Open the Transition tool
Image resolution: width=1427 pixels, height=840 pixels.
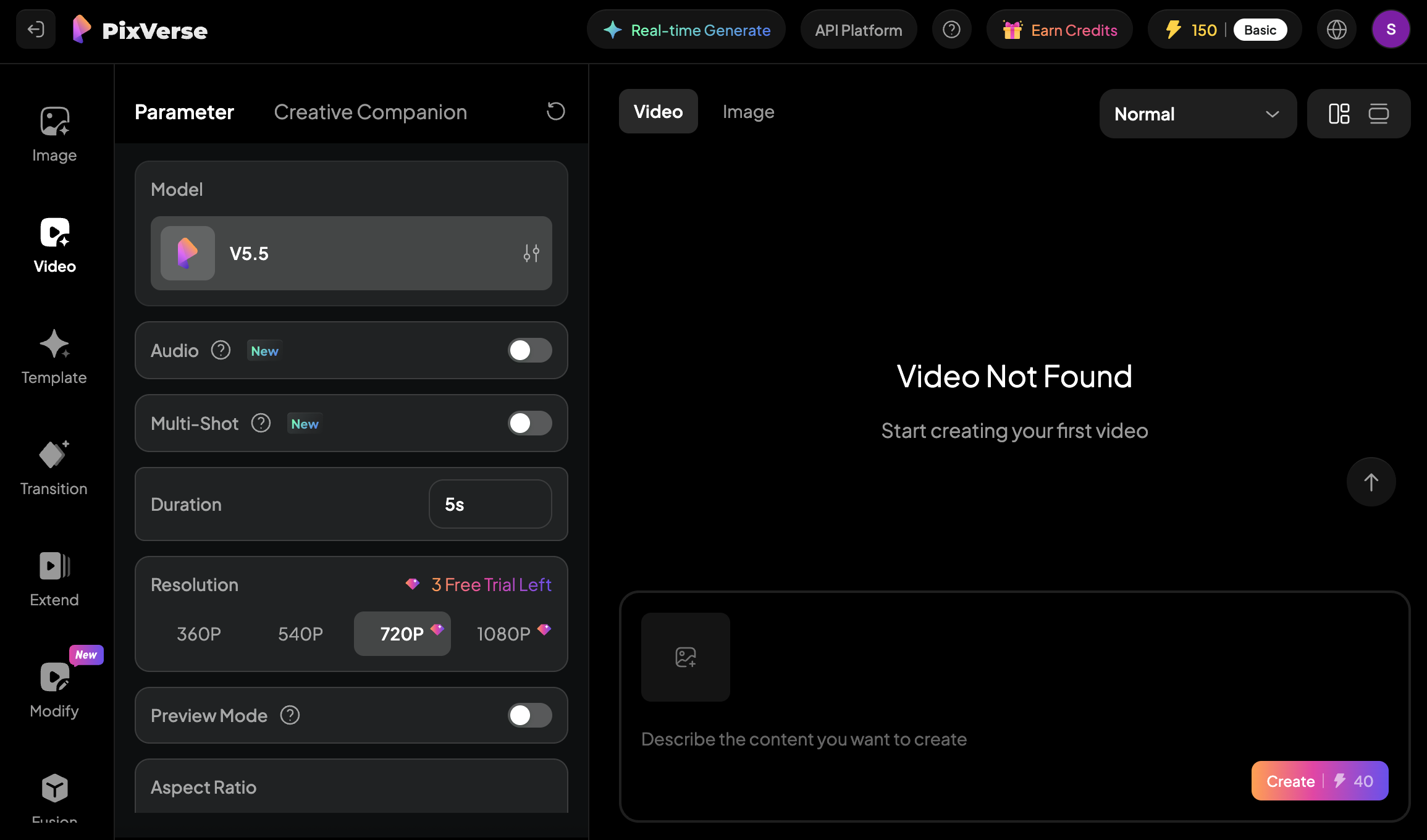(54, 468)
